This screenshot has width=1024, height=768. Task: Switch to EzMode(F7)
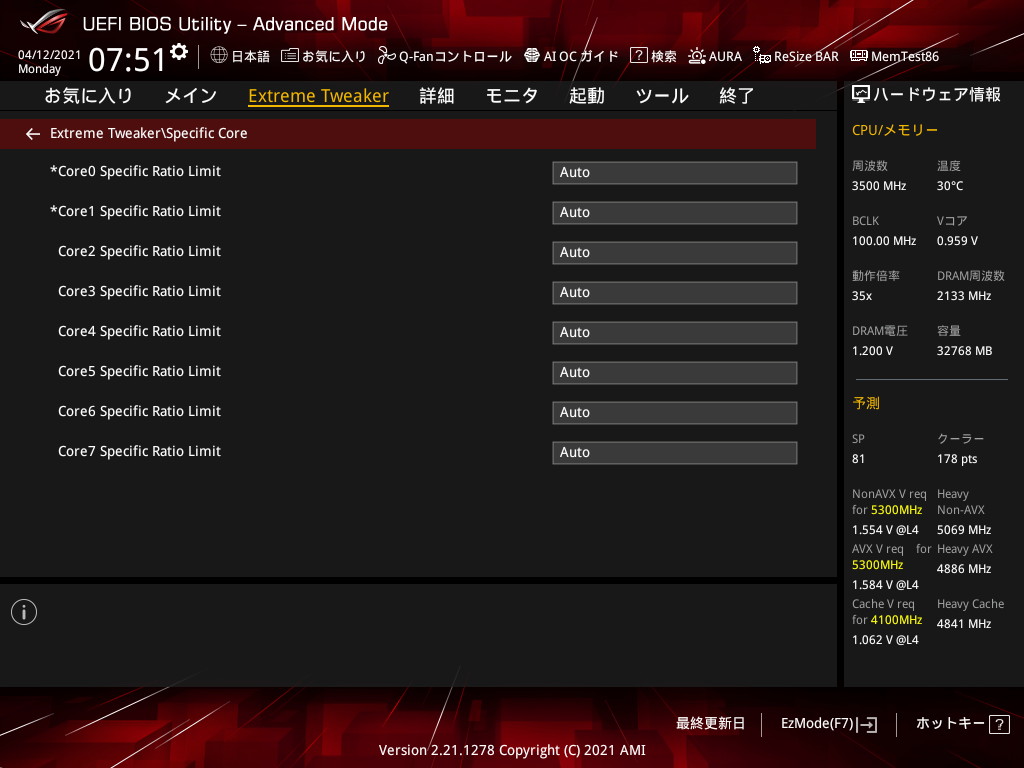tap(817, 724)
